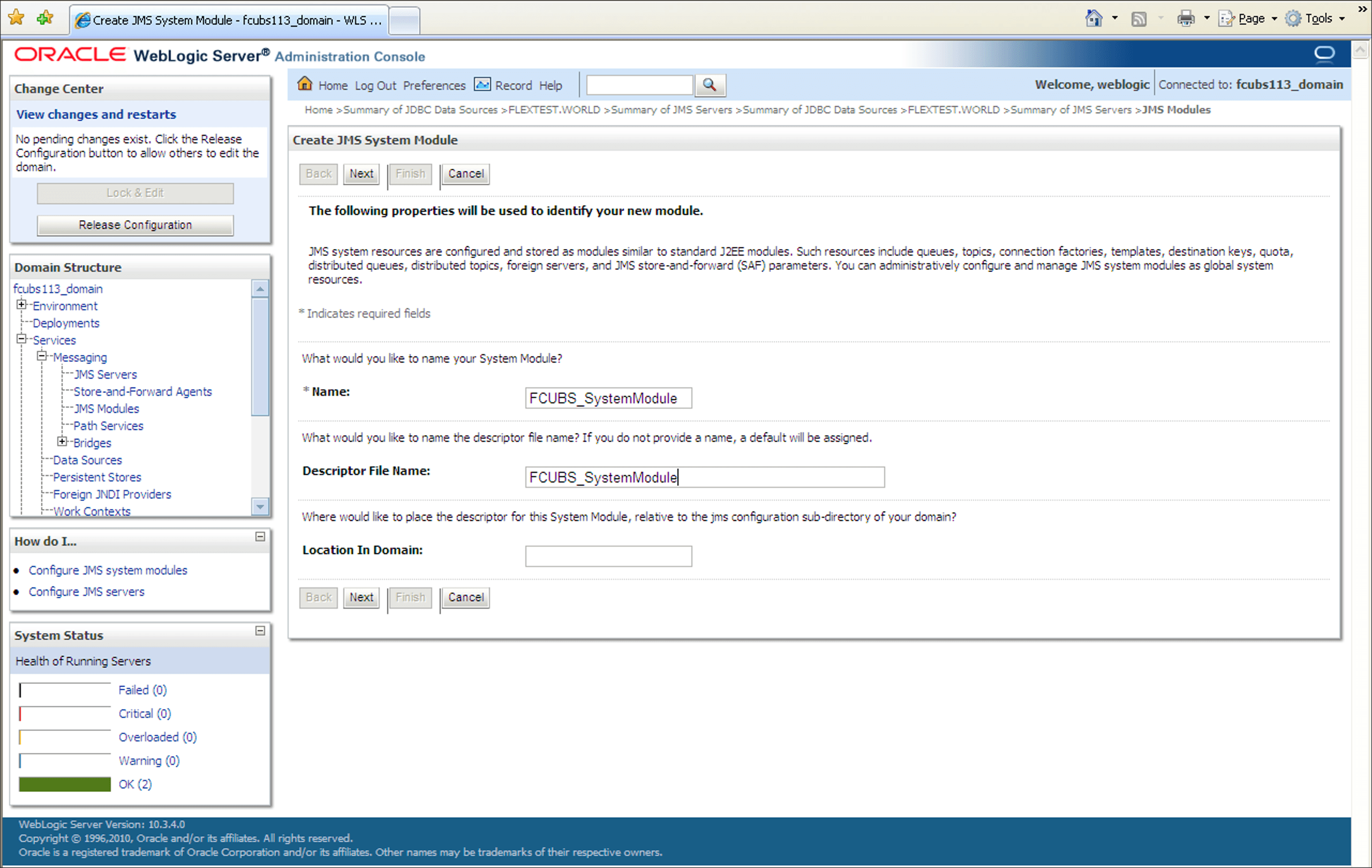Click the Add to Favorites star icon
The height and width of the screenshot is (868, 1372).
[x=44, y=18]
